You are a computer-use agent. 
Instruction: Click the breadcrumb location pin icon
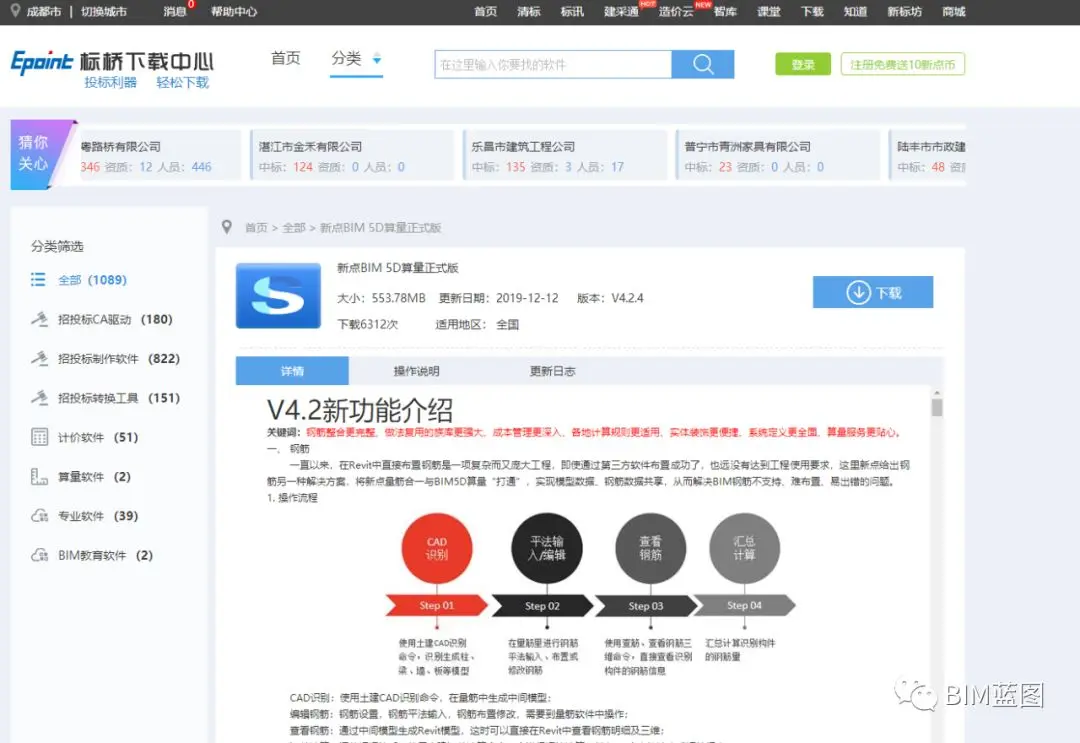[227, 227]
